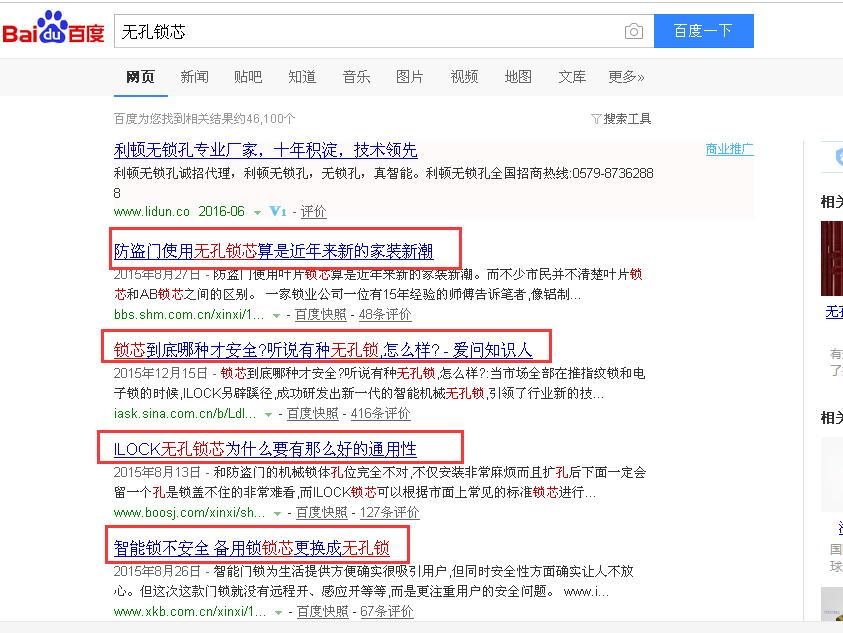This screenshot has height=633, width=843.
Task: Go to the 知道 tab
Action: [302, 77]
